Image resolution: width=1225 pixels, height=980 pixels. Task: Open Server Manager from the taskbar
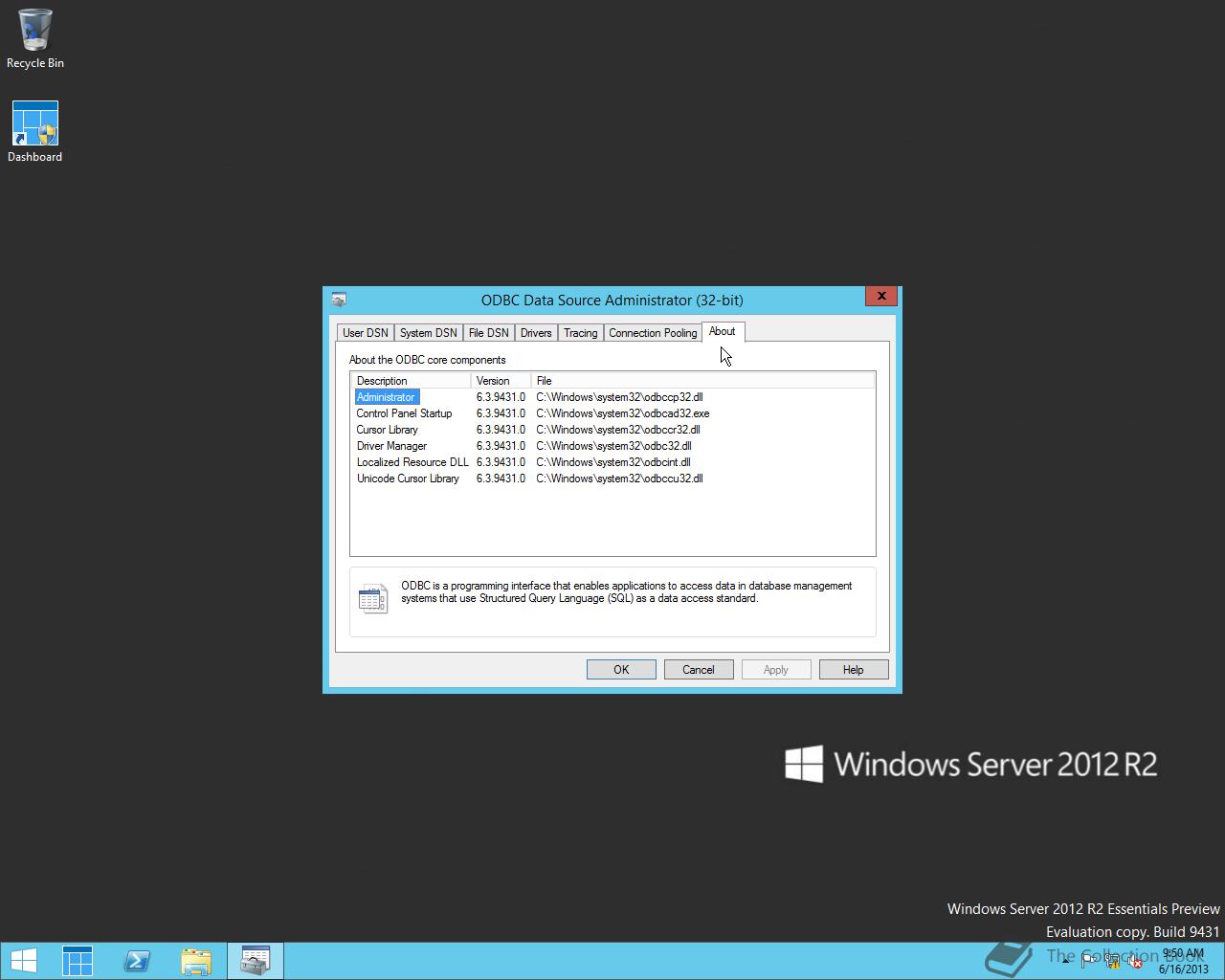click(x=78, y=961)
